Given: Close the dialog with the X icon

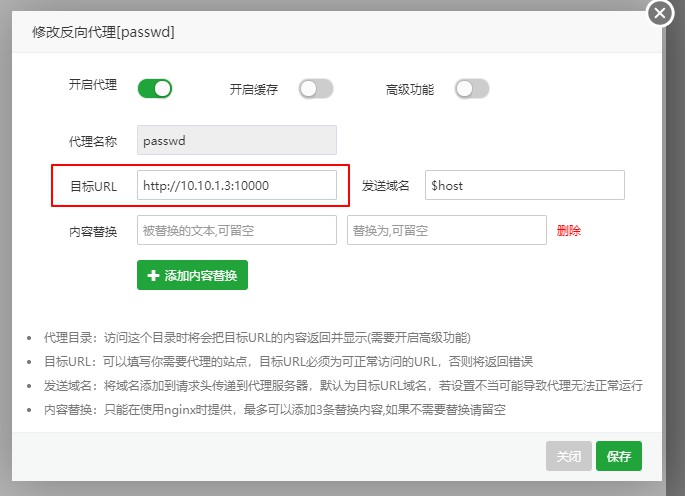Looking at the screenshot, I should [660, 13].
